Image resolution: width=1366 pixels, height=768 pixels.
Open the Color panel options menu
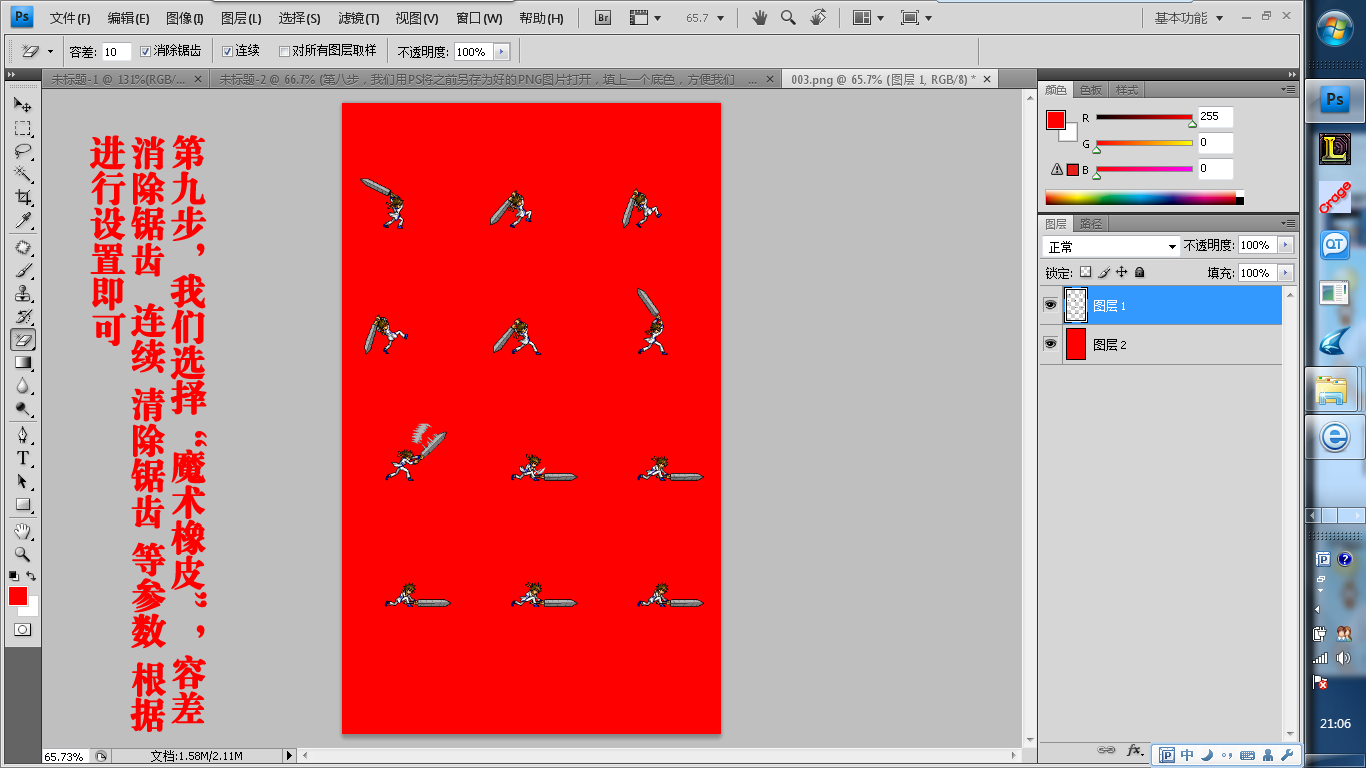coord(1288,89)
